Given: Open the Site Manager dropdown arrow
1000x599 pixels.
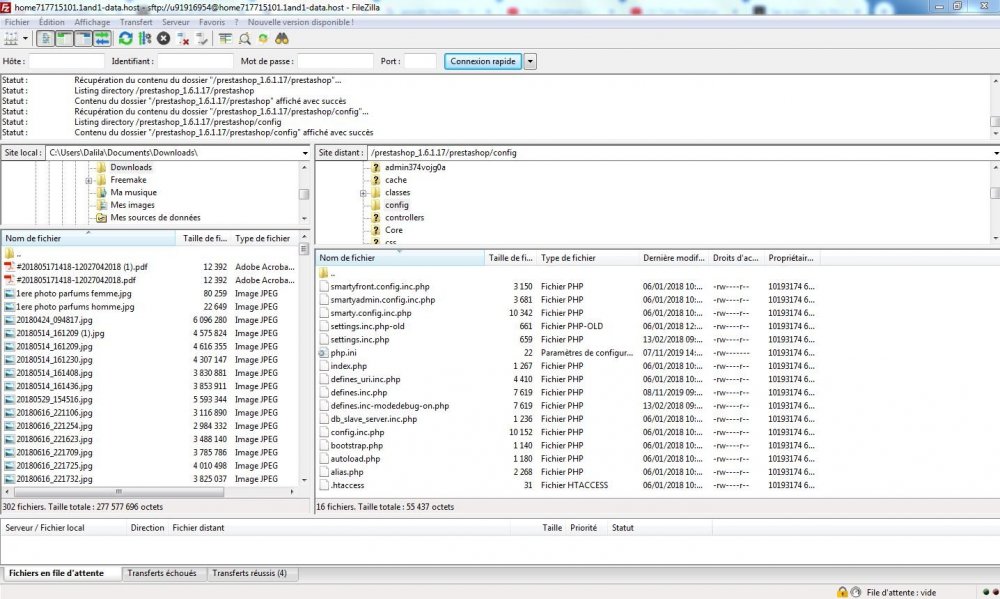Looking at the screenshot, I should click(26, 38).
